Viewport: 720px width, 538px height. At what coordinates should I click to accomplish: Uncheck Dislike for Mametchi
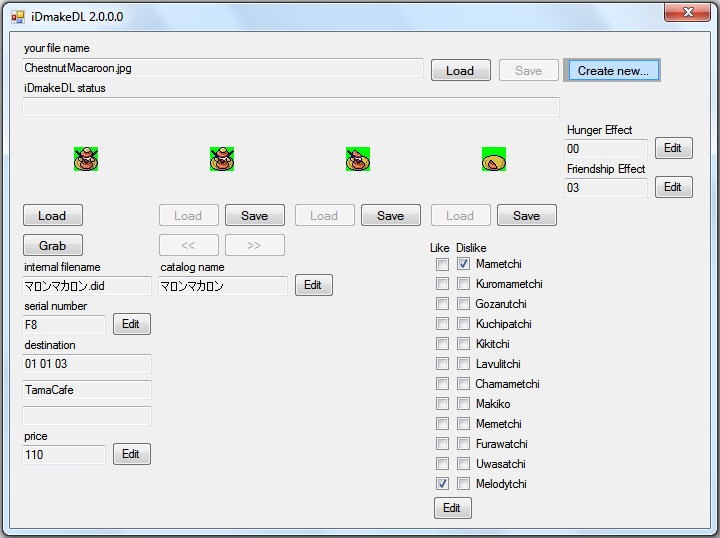click(463, 264)
